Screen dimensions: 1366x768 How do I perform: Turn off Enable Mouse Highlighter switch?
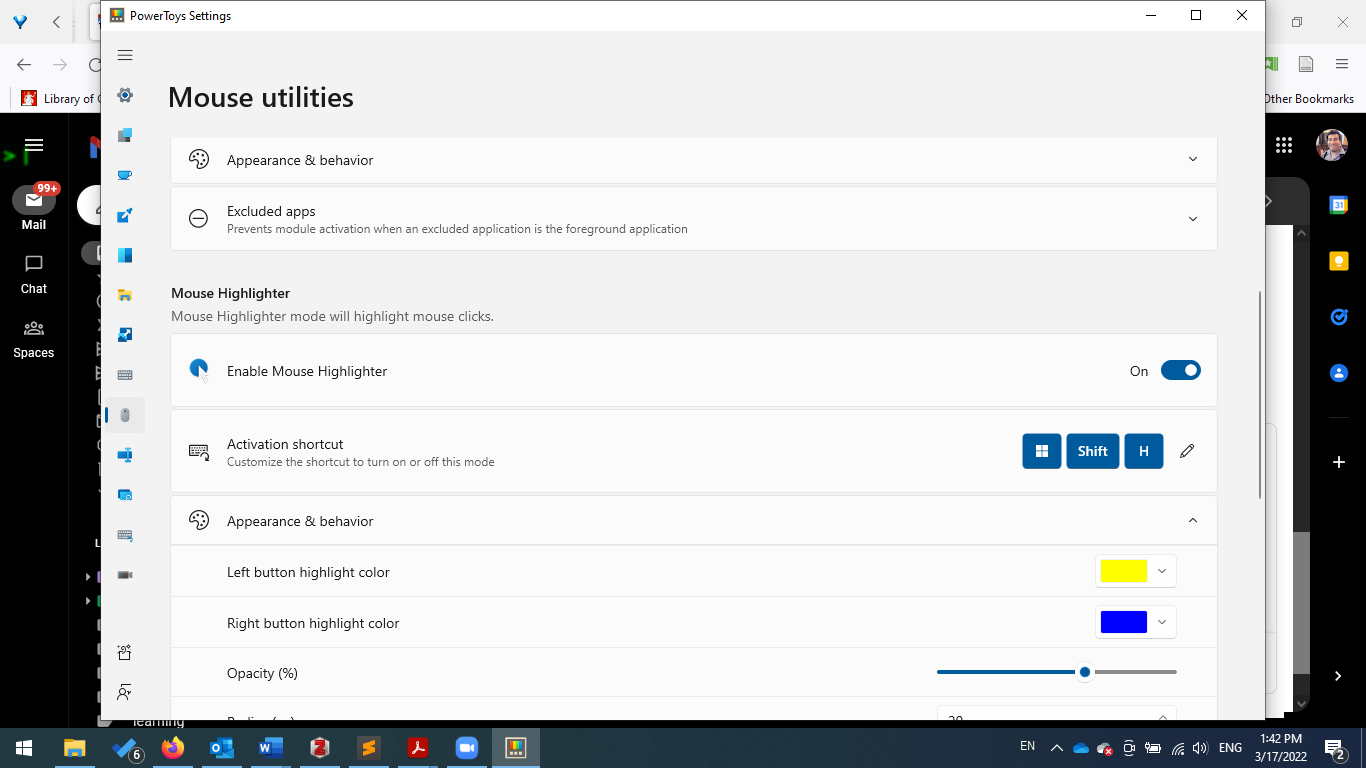[1181, 370]
